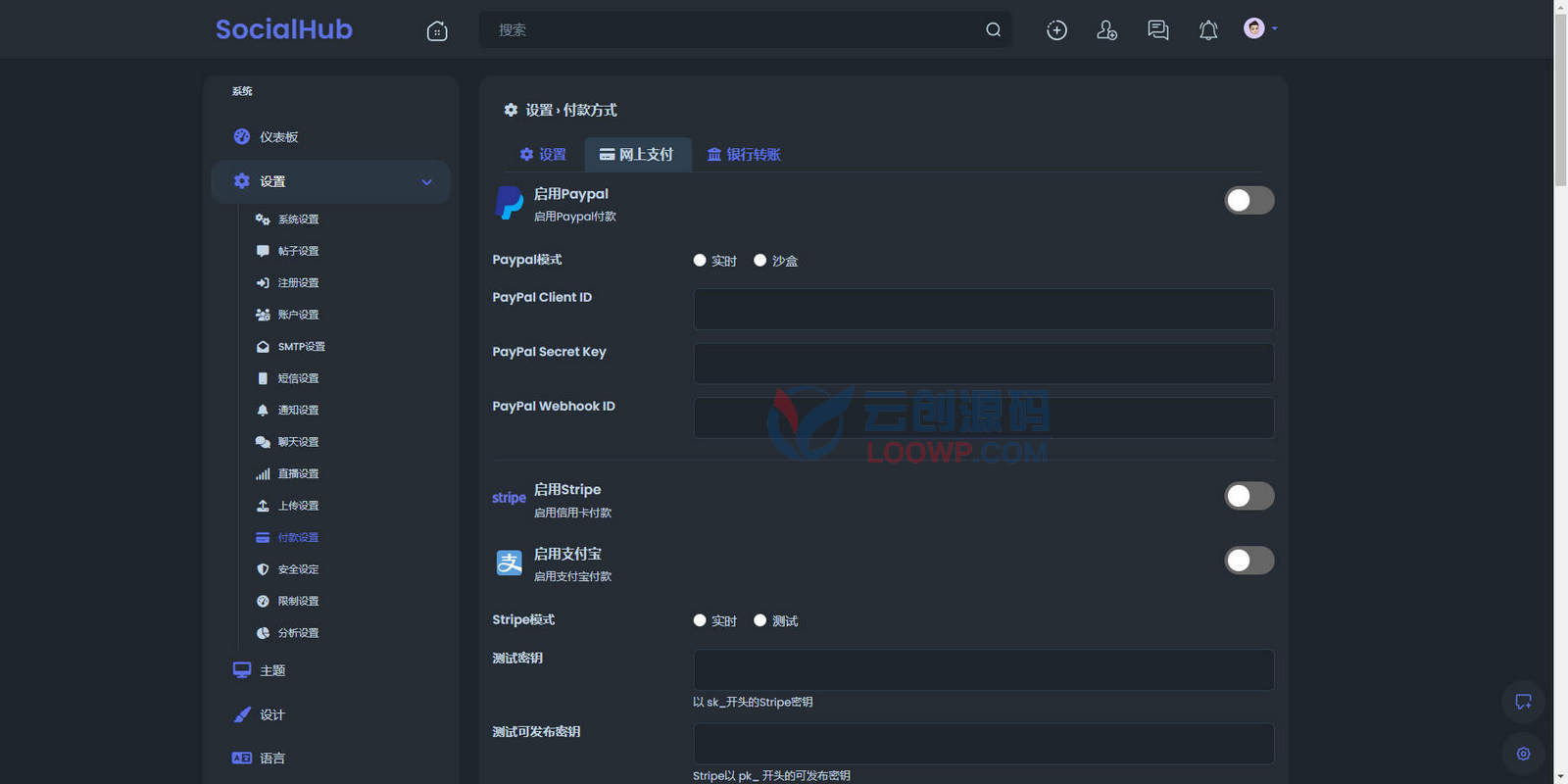The width and height of the screenshot is (1568, 784).
Task: Open Limit settings (限制设置)
Action: [298, 602]
